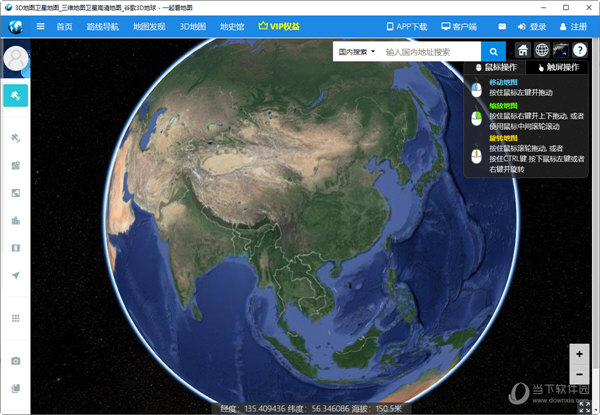Open the folded map sidebar icon
The image size is (600, 415).
click(x=16, y=248)
